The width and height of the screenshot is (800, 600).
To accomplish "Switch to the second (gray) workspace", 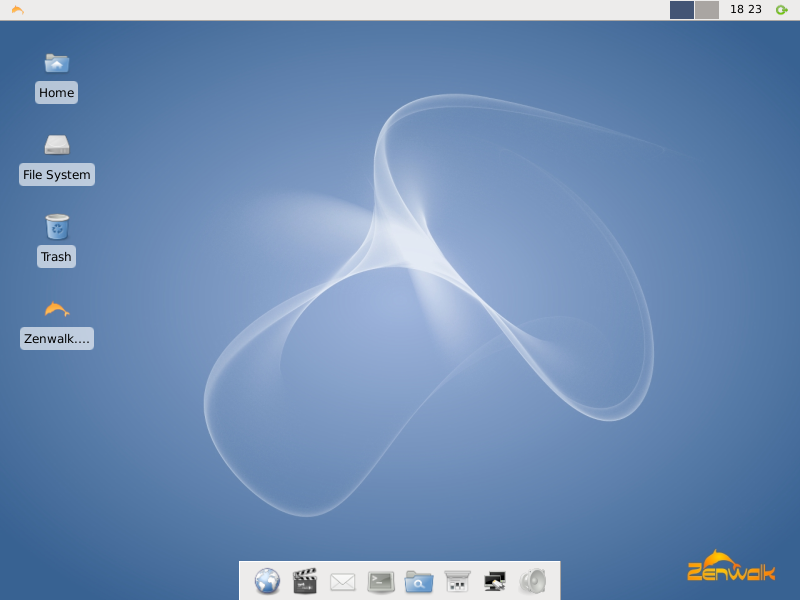I will [x=707, y=10].
